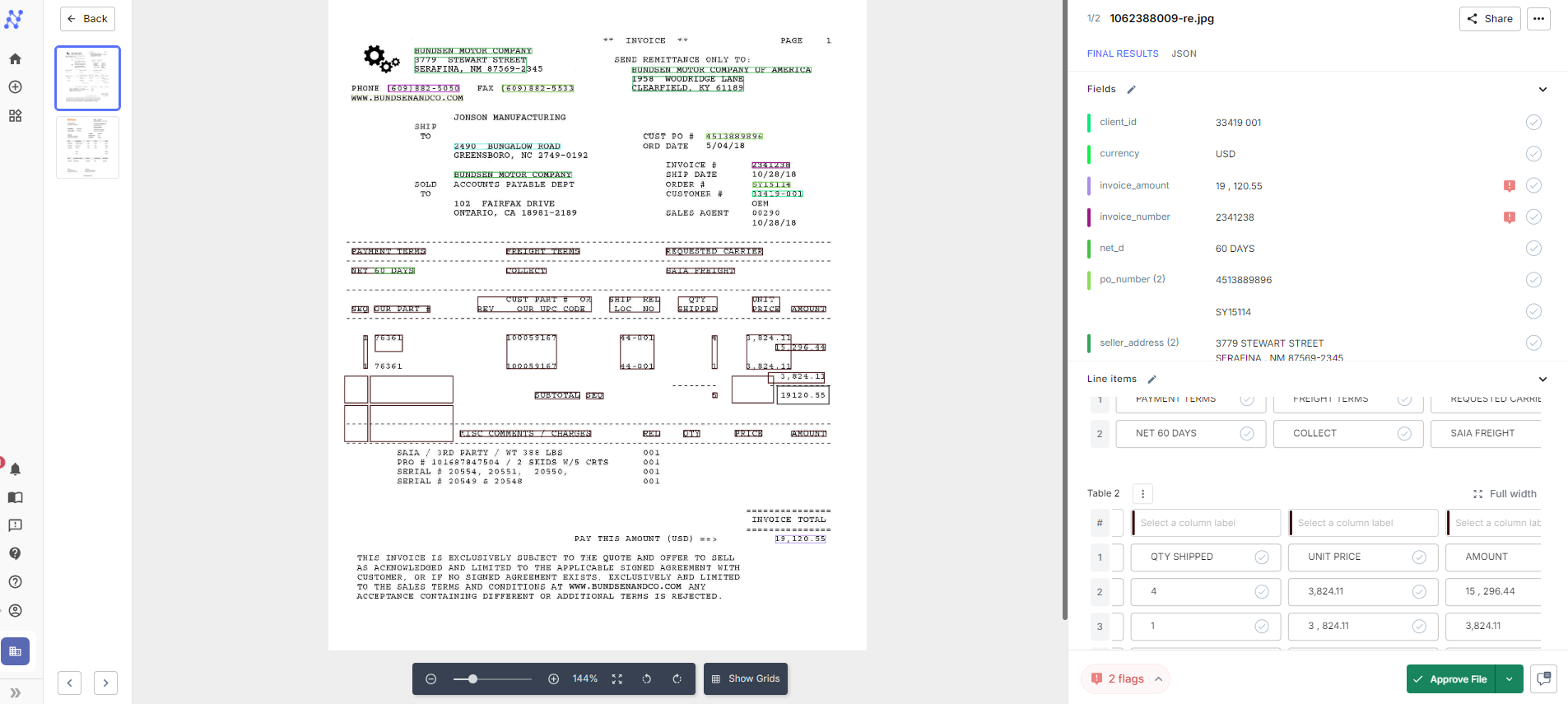
Task: Click Show Grids button
Action: (746, 679)
